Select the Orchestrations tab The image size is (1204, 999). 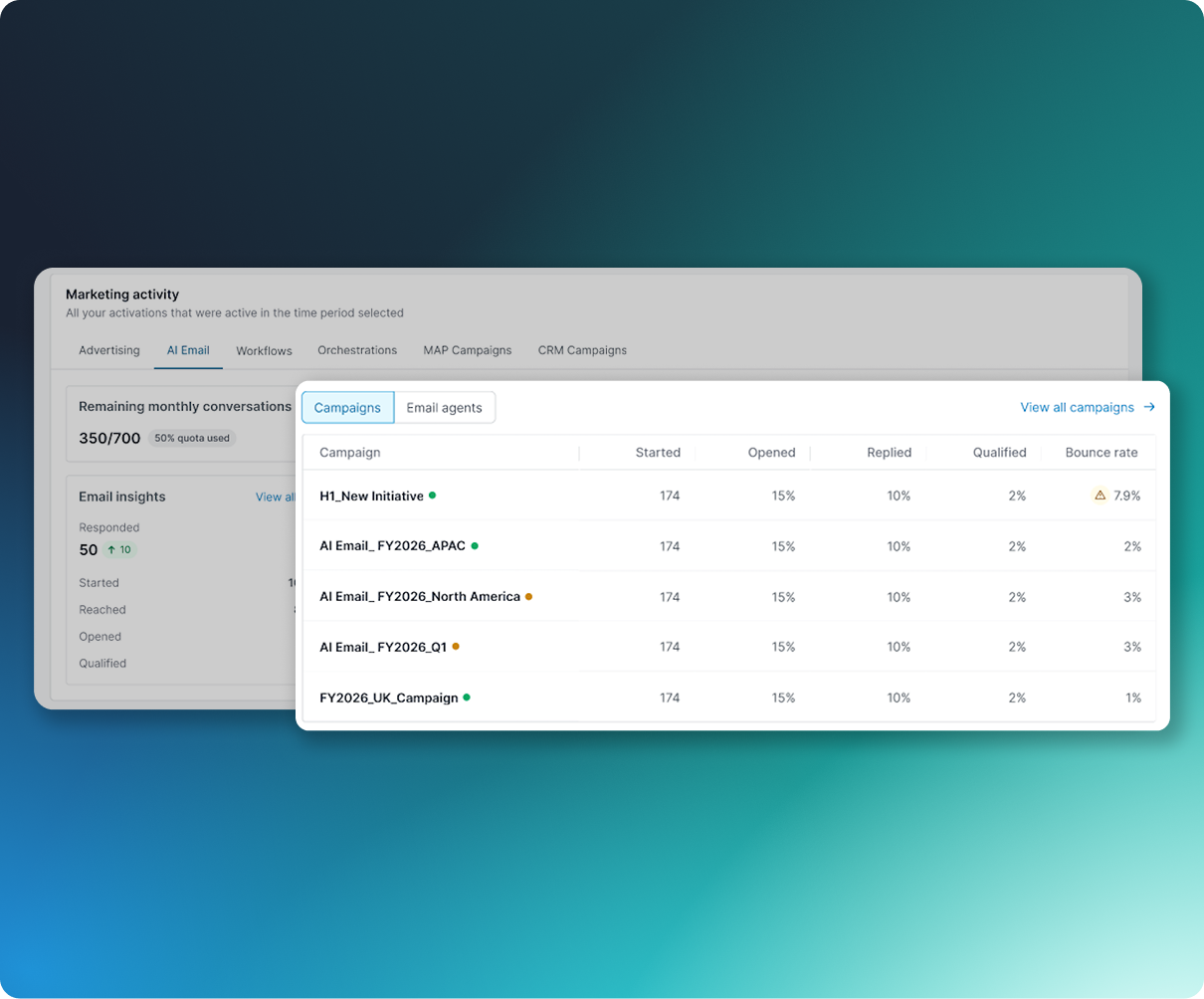point(357,350)
